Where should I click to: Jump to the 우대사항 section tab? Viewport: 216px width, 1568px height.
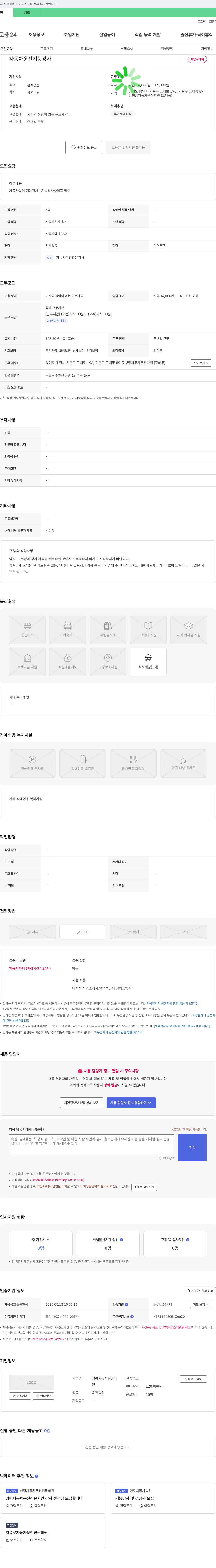pyautogui.click(x=87, y=49)
